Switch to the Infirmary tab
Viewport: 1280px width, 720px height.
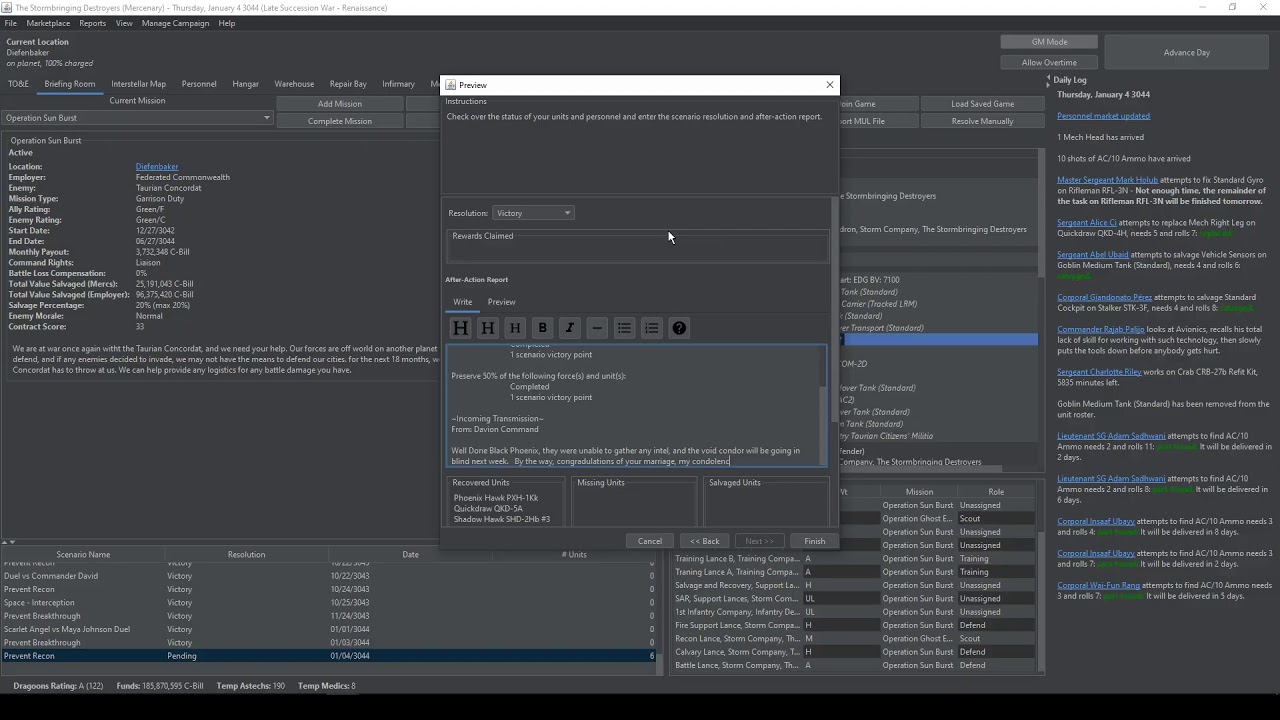tap(398, 84)
